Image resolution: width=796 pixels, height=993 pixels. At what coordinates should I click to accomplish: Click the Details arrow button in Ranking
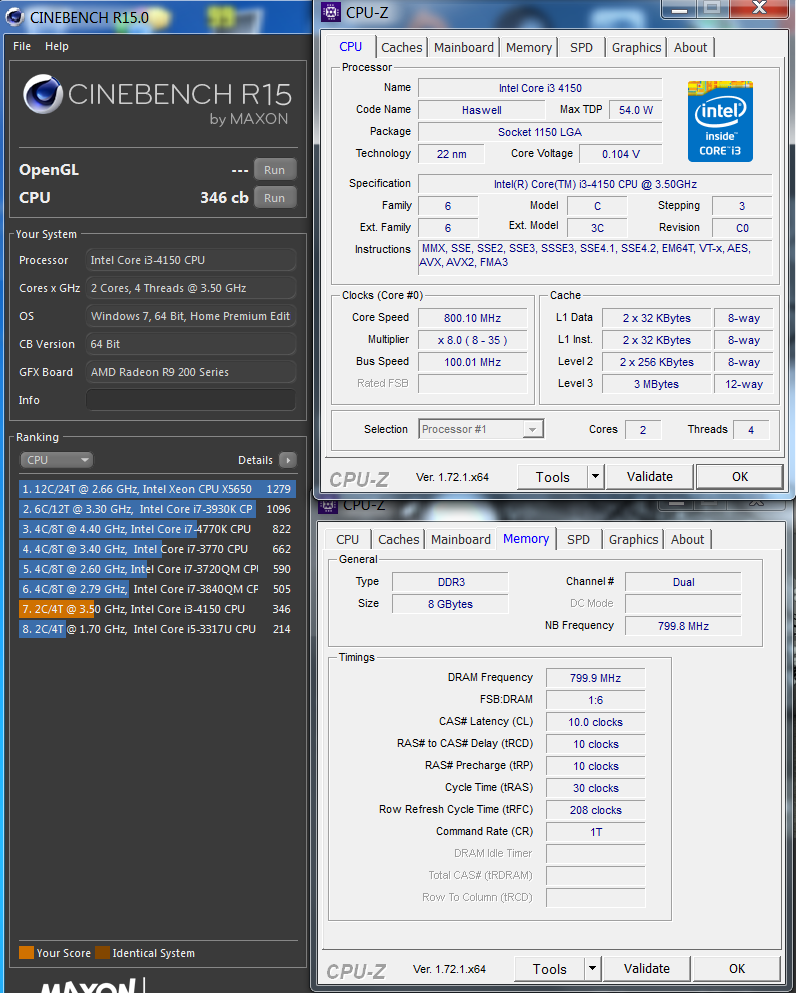288,460
